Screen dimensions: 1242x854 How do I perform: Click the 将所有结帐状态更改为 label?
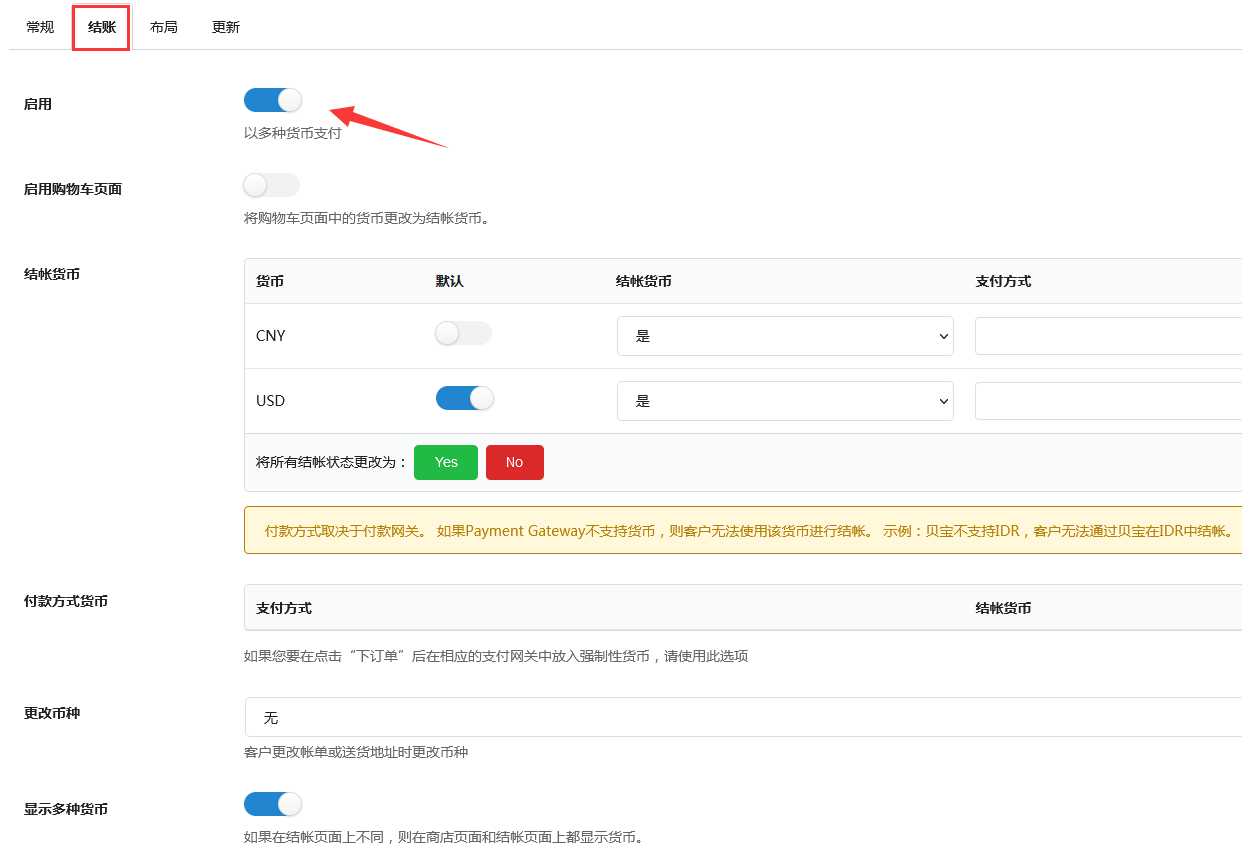point(332,462)
